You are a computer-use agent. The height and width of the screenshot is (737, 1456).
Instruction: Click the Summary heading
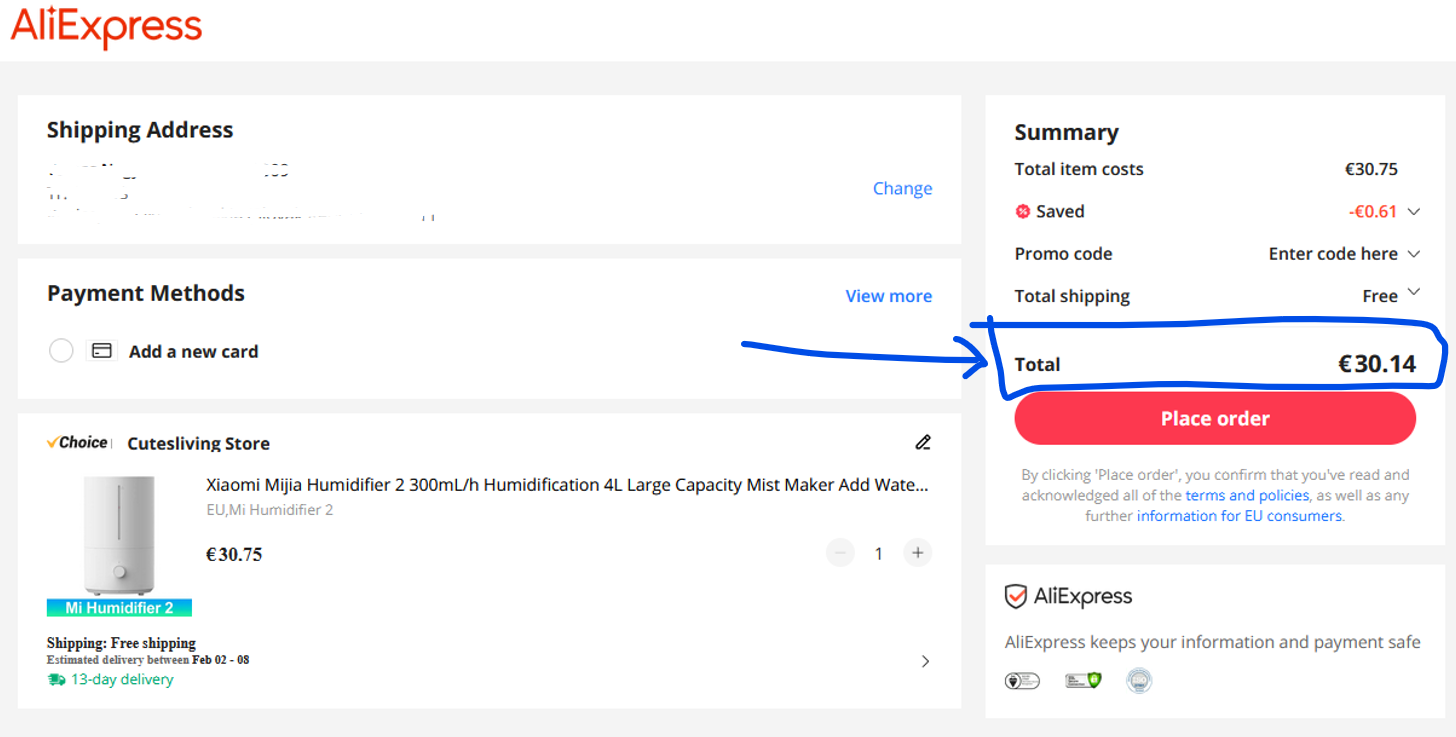pos(1066,133)
